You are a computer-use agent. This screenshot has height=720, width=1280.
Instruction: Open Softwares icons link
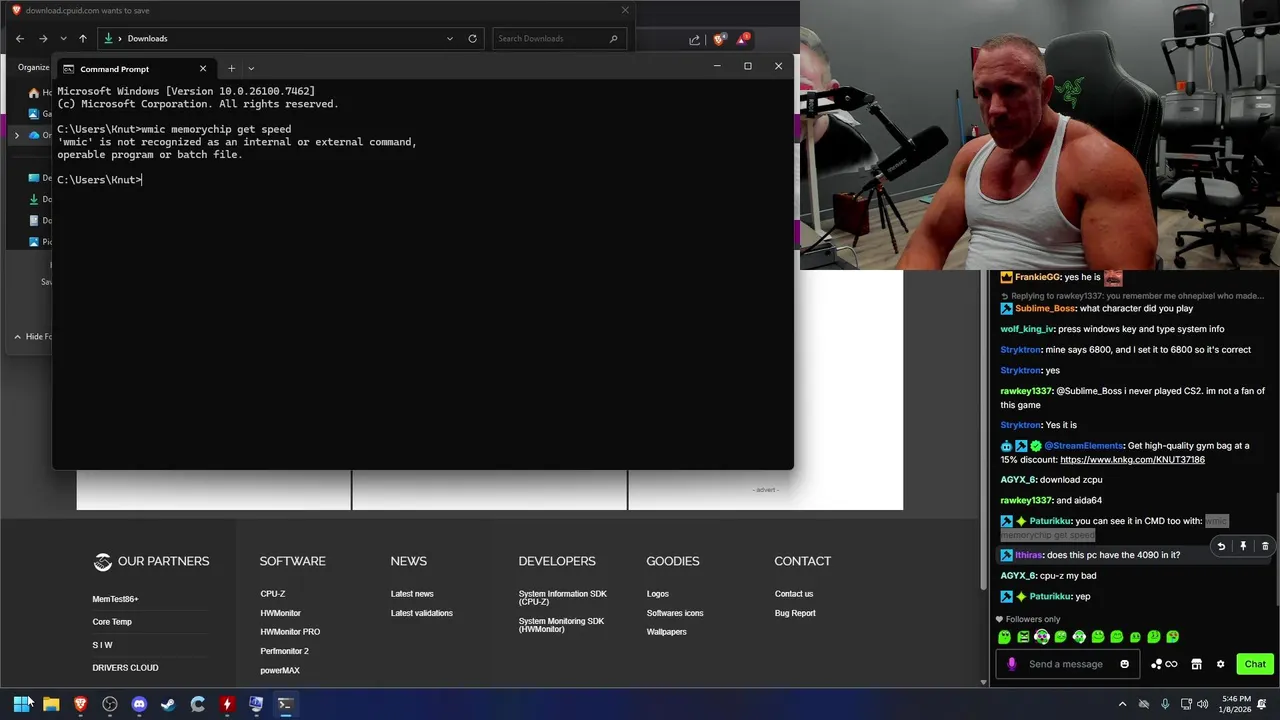[x=675, y=613]
